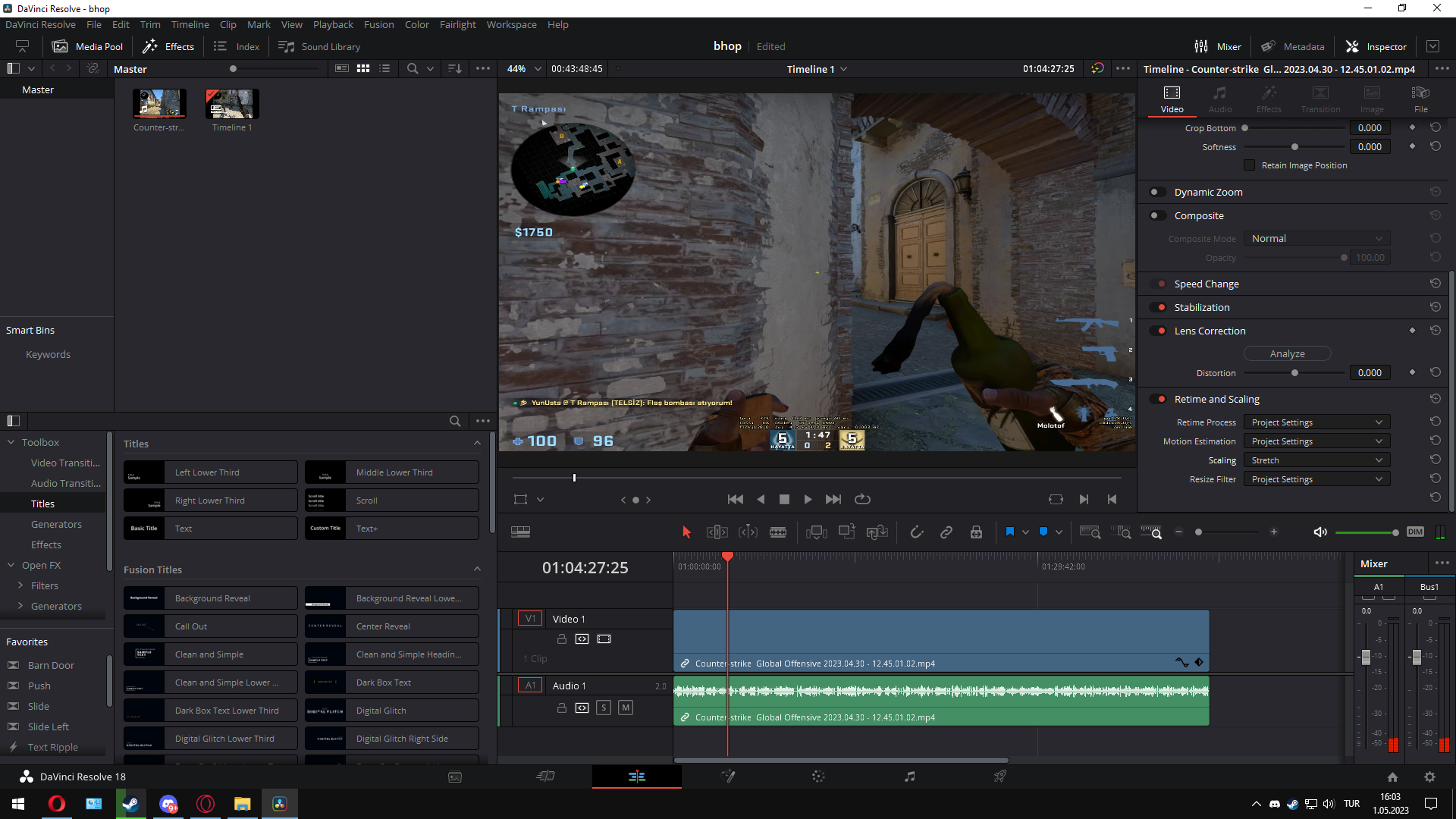Image resolution: width=1456 pixels, height=819 pixels.
Task: Click the Linked Selection chain icon
Action: (946, 532)
